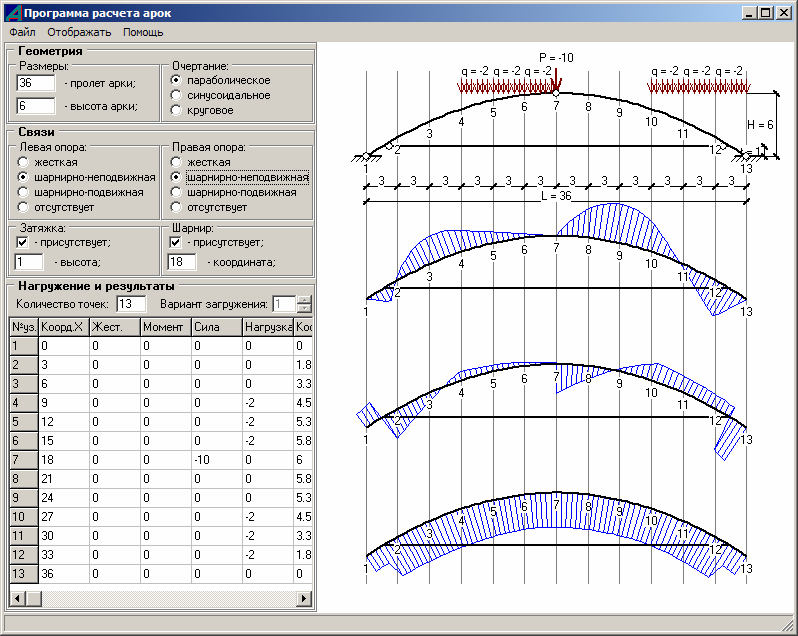This screenshot has height=636, width=798.
Task: Open the Файл menu
Action: click(x=22, y=32)
